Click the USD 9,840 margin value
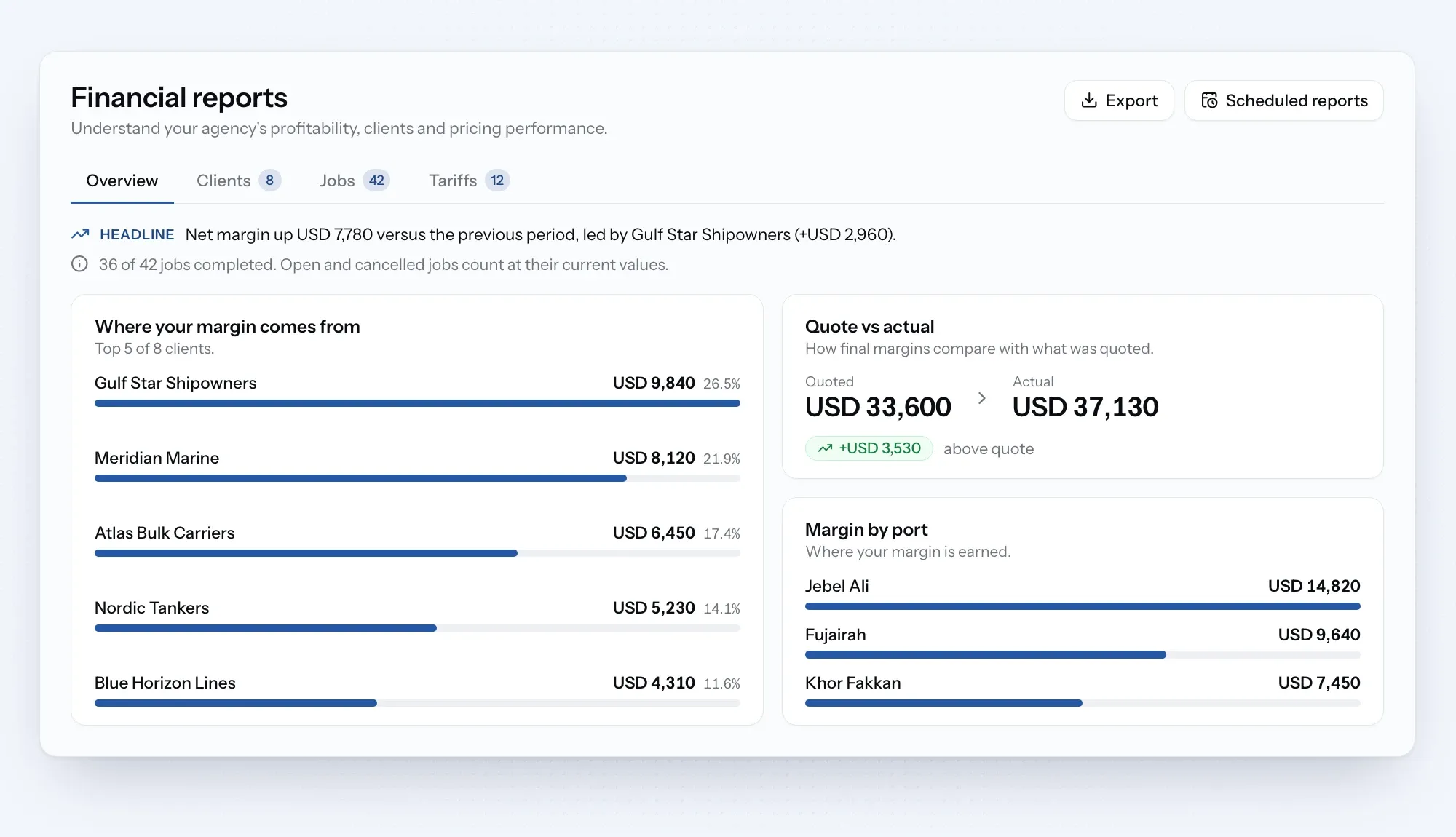1456x837 pixels. click(x=654, y=383)
